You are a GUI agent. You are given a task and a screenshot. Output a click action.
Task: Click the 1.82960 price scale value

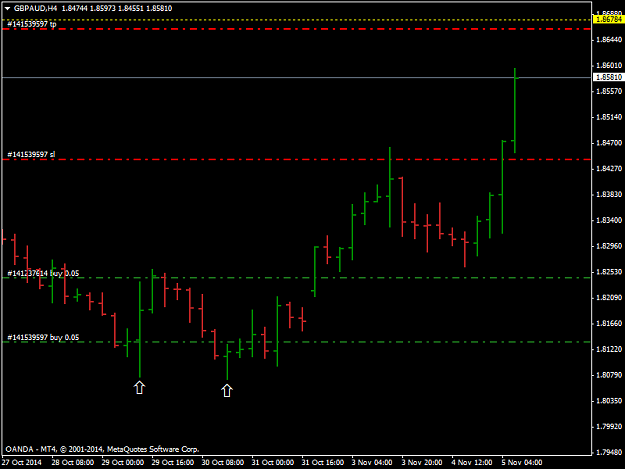(609, 246)
